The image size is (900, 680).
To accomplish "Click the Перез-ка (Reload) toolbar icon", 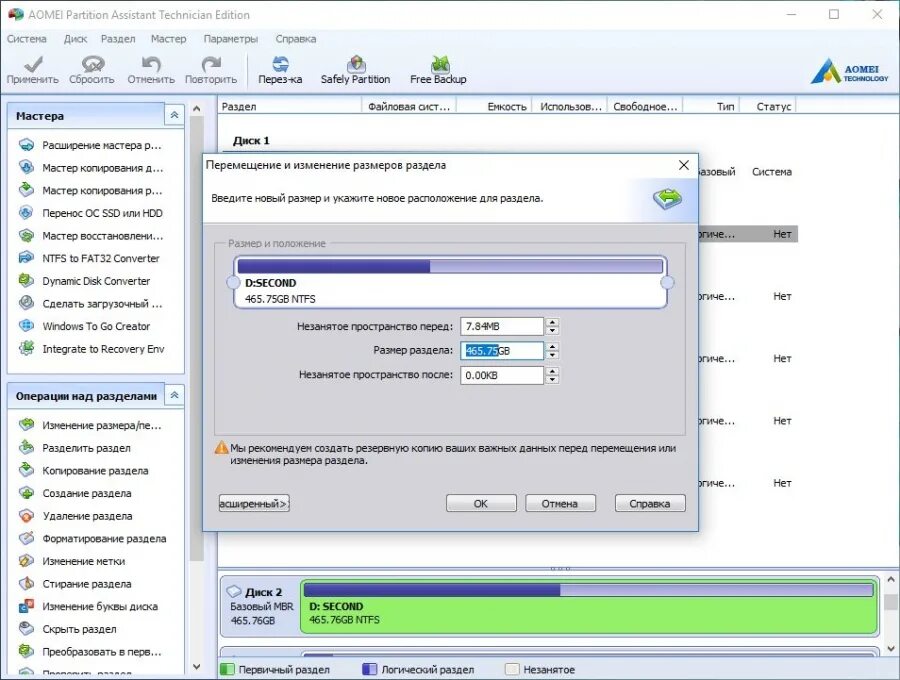I will (280, 70).
